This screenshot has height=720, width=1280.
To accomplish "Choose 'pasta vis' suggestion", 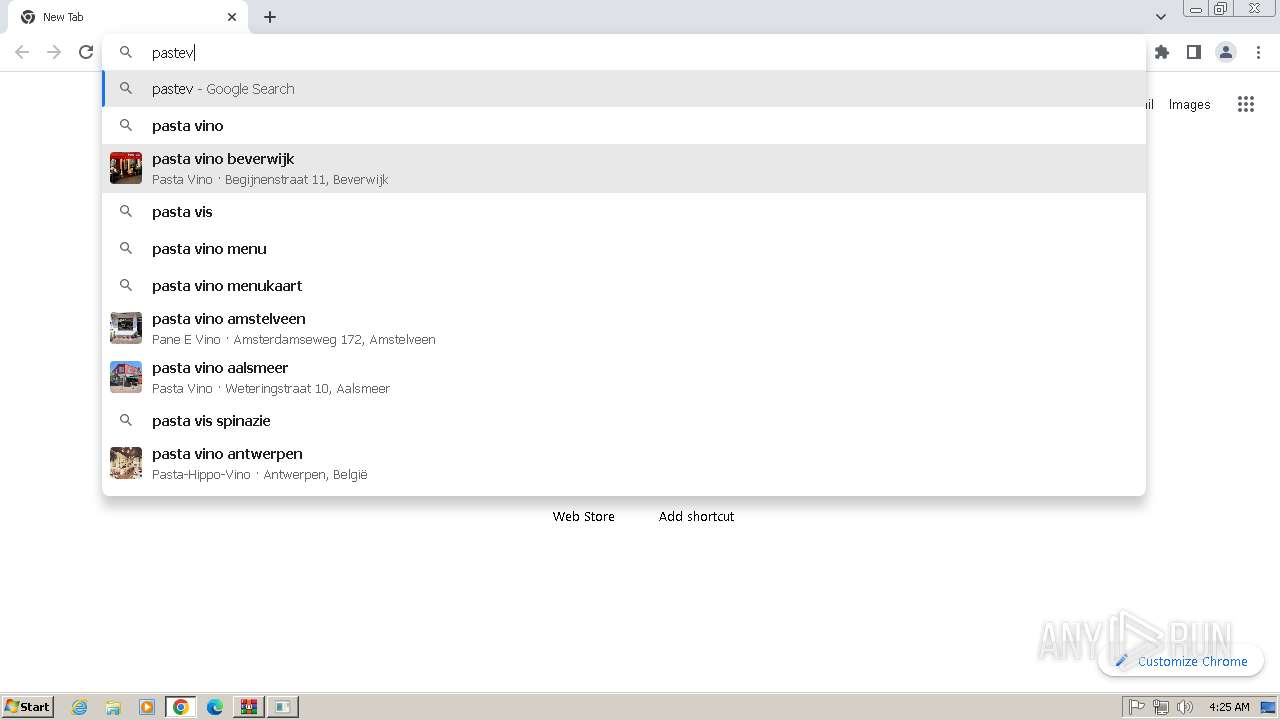I will coord(624,212).
